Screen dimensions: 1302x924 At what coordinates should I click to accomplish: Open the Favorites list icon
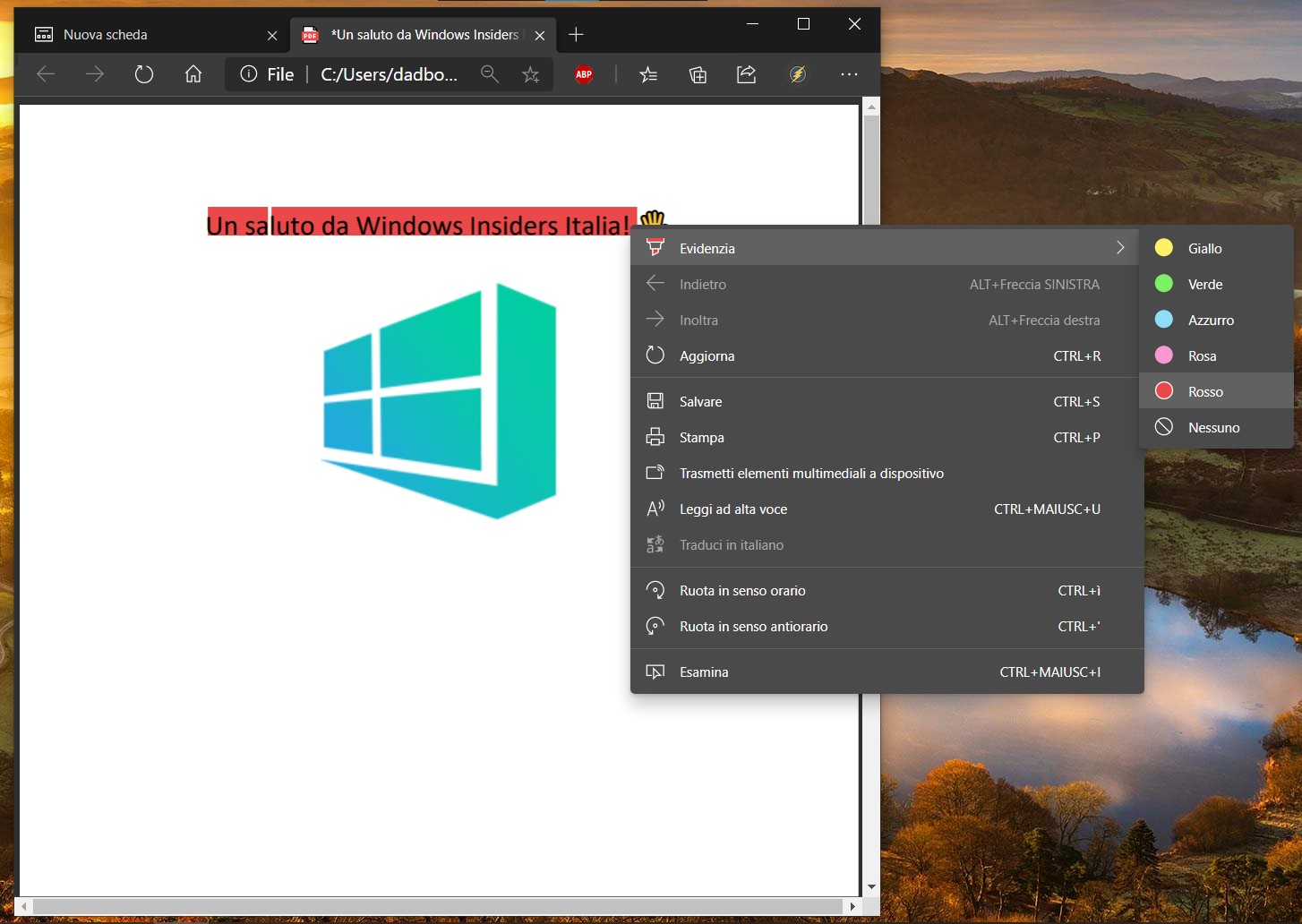[x=648, y=74]
